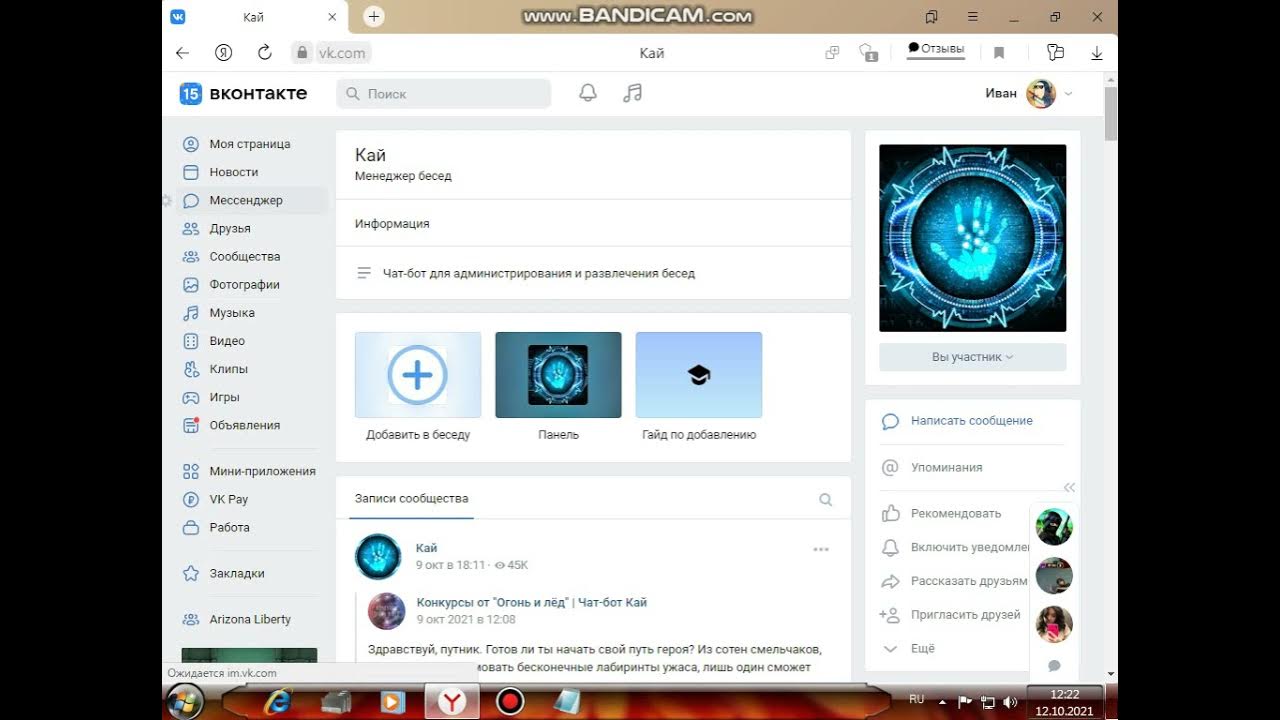Open Arizona Liberty community link
The width and height of the screenshot is (1280, 720).
coord(252,619)
